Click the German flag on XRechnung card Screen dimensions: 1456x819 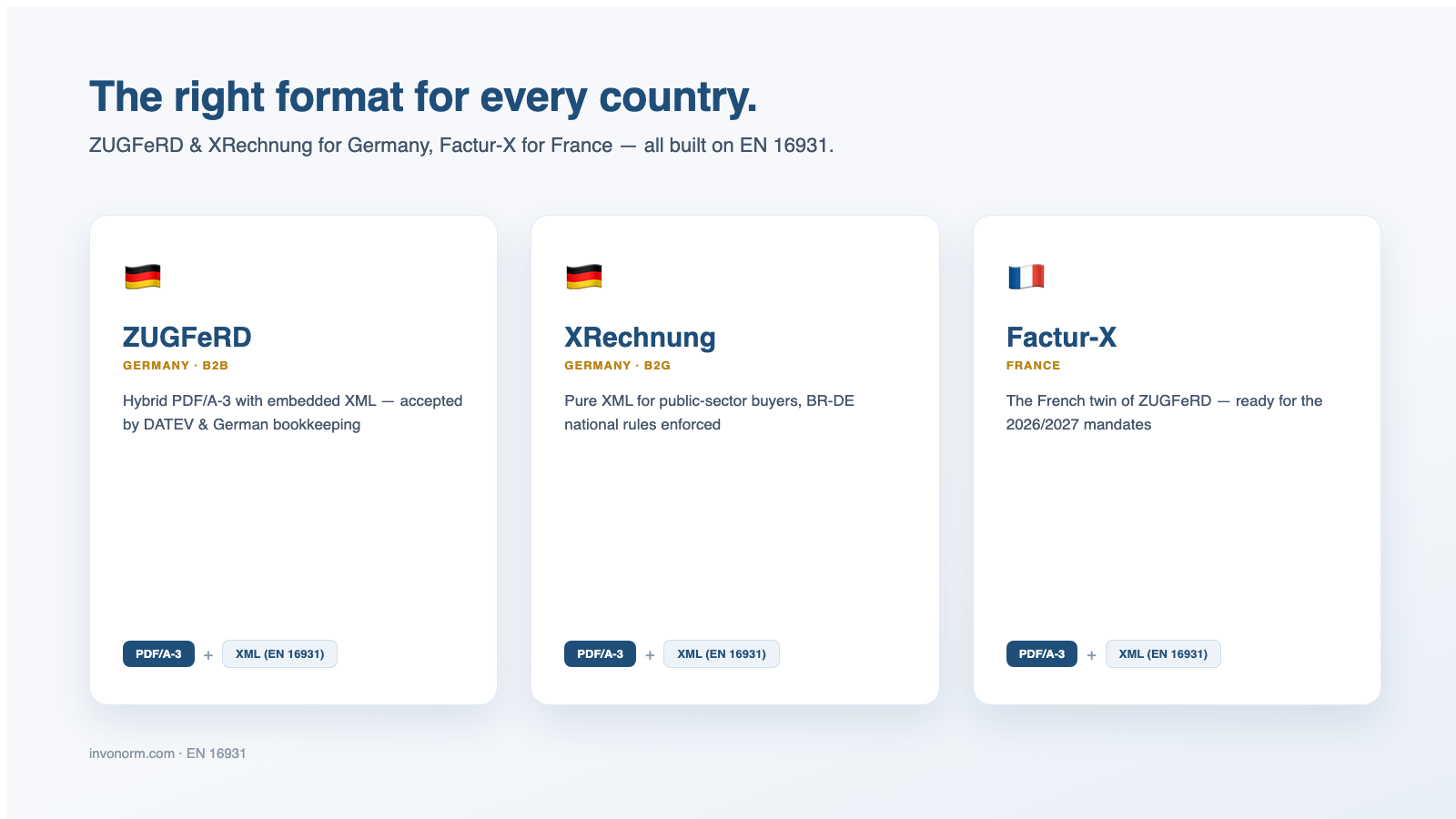pyautogui.click(x=584, y=276)
